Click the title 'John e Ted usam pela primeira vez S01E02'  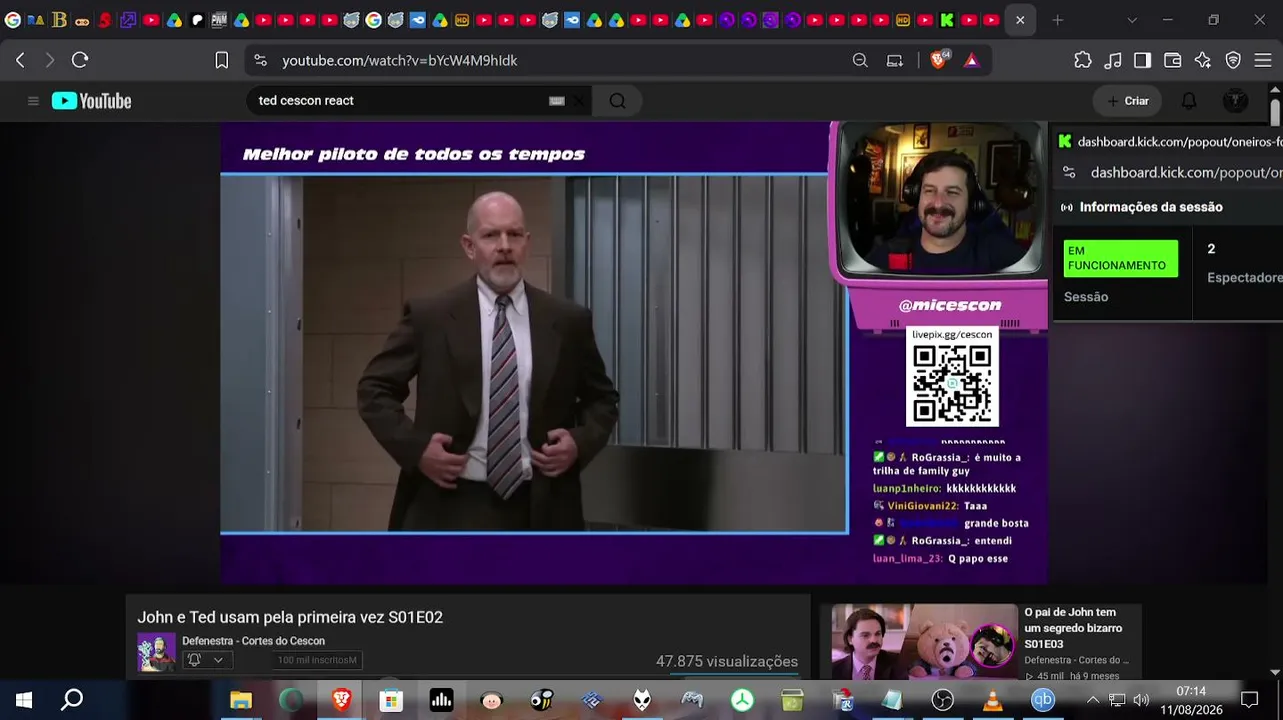click(x=290, y=617)
